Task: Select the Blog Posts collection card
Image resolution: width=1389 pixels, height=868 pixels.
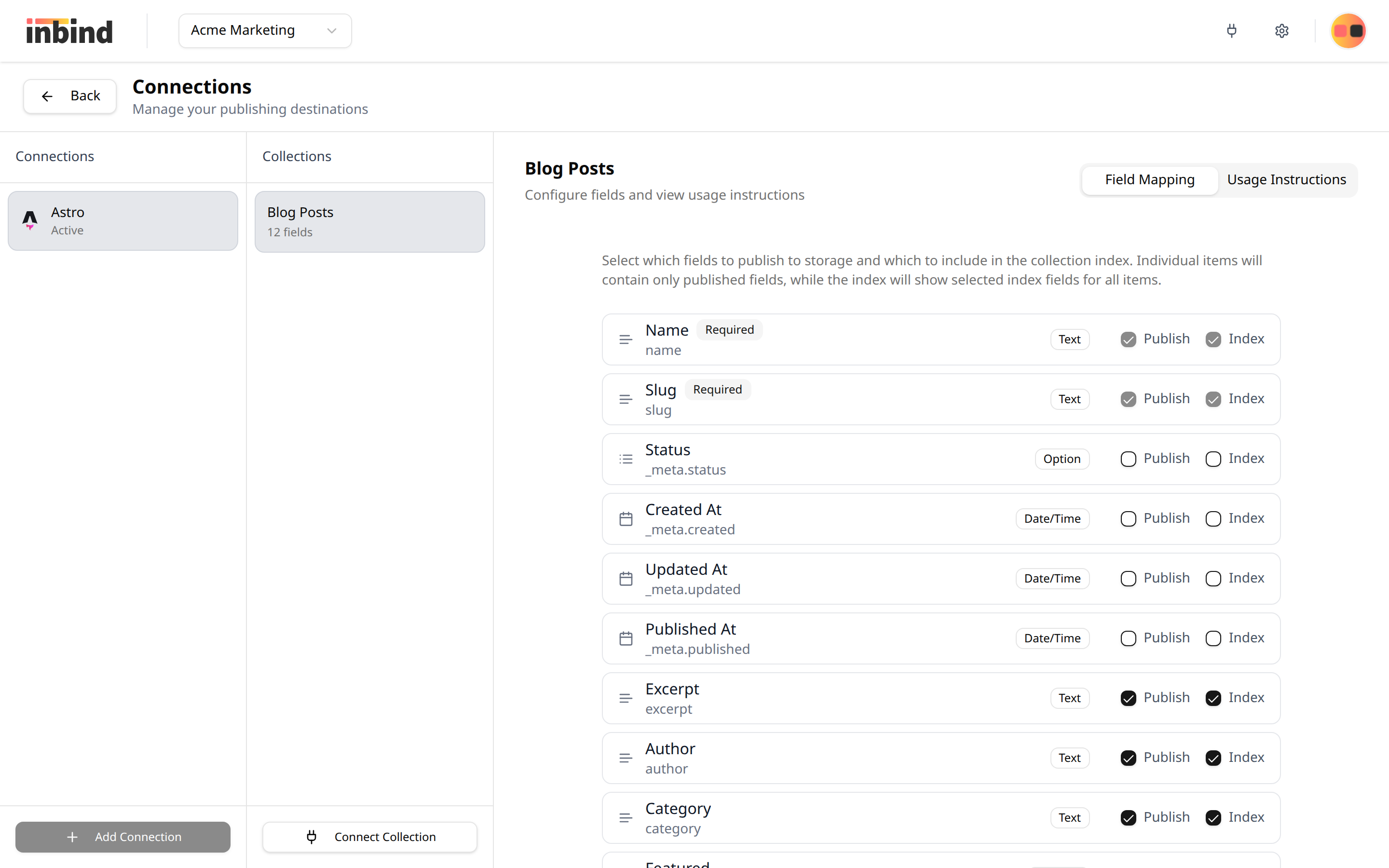Action: point(369,221)
